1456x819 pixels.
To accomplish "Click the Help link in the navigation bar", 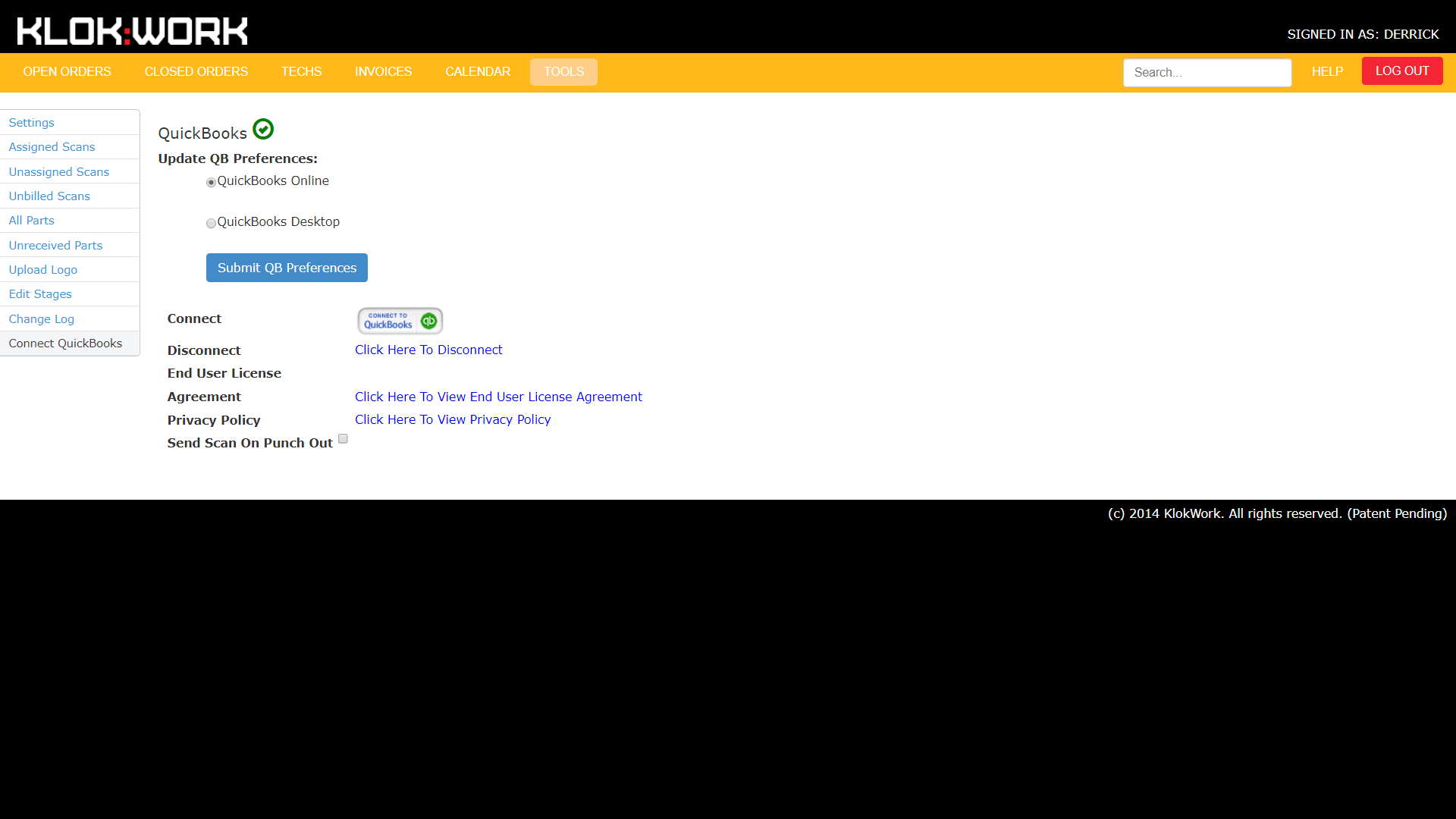I will click(1327, 71).
